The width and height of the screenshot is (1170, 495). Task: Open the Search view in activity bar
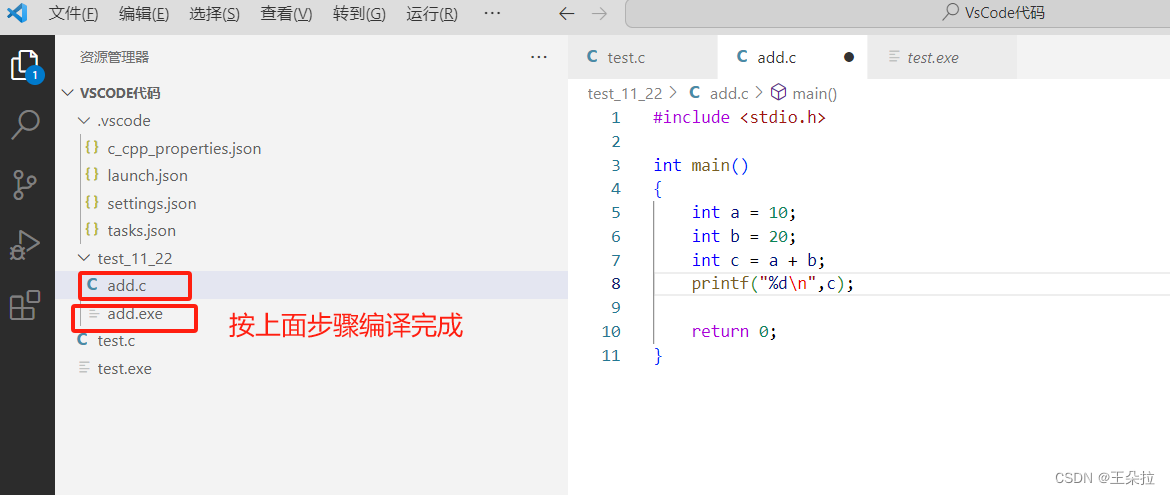click(26, 125)
